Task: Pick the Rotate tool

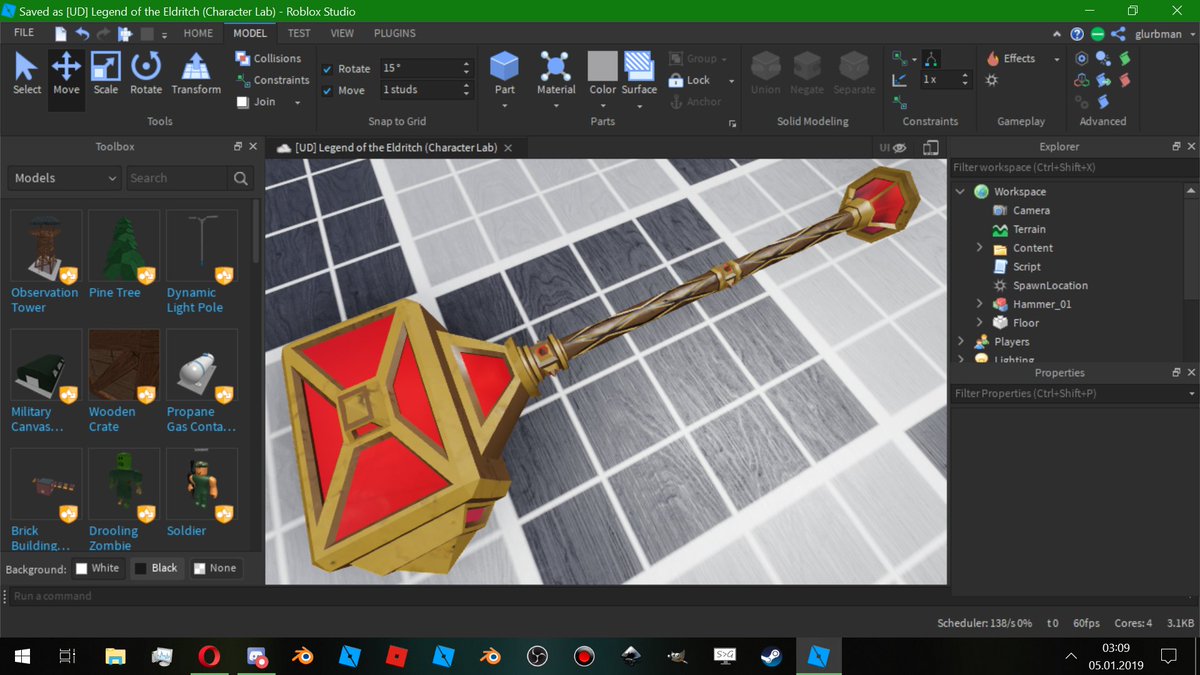Action: coord(146,74)
